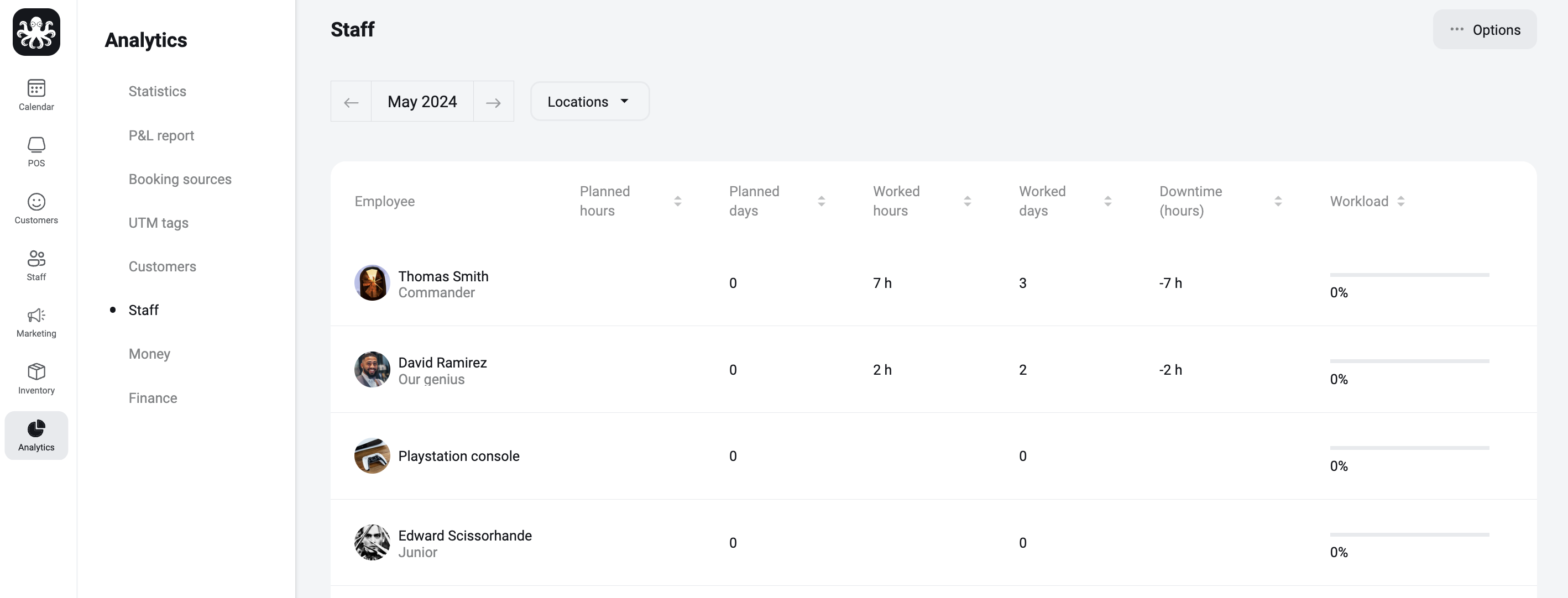Click the Staff page title
Viewport: 1568px width, 598px height.
point(353,29)
